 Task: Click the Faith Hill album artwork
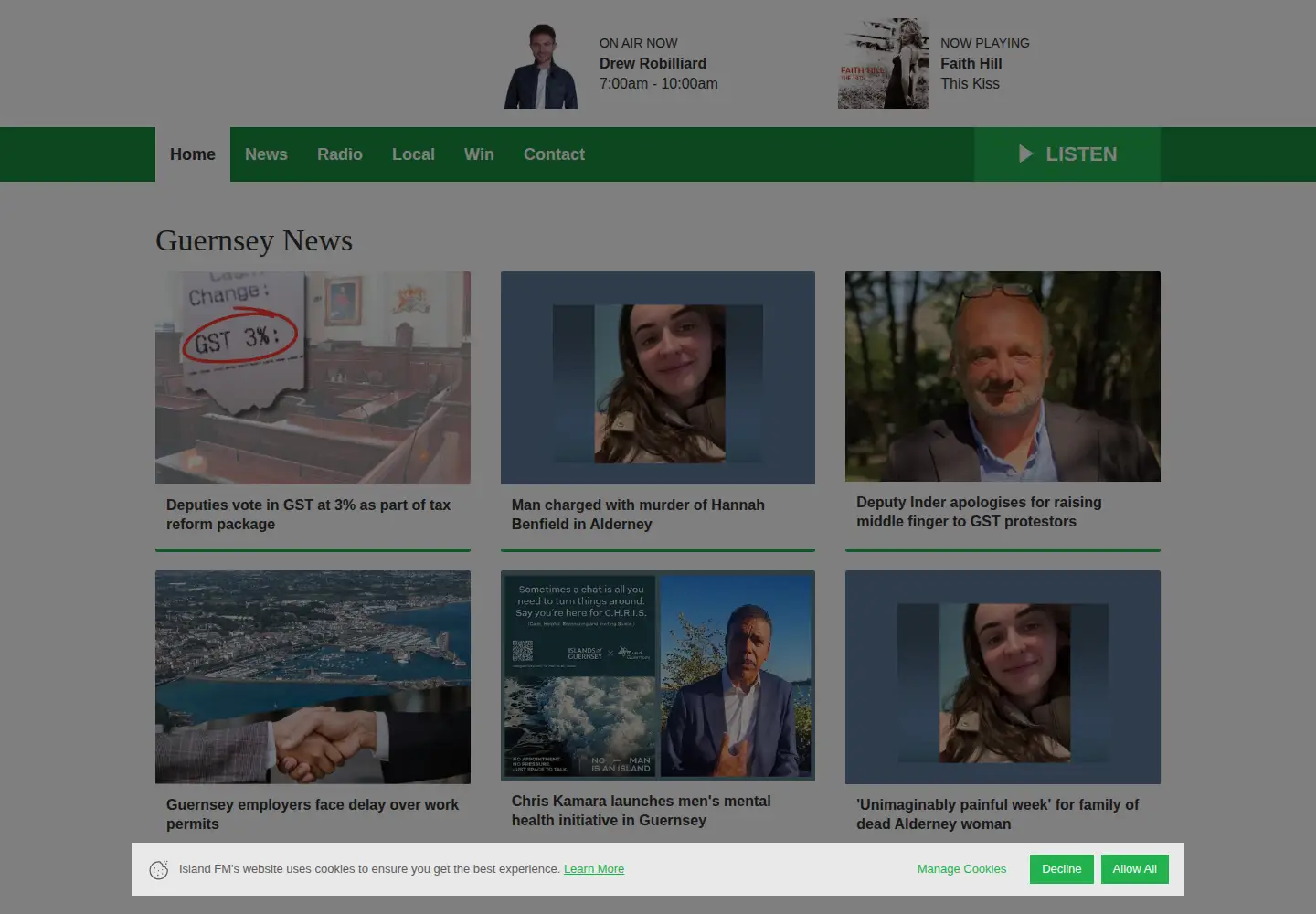(x=883, y=64)
